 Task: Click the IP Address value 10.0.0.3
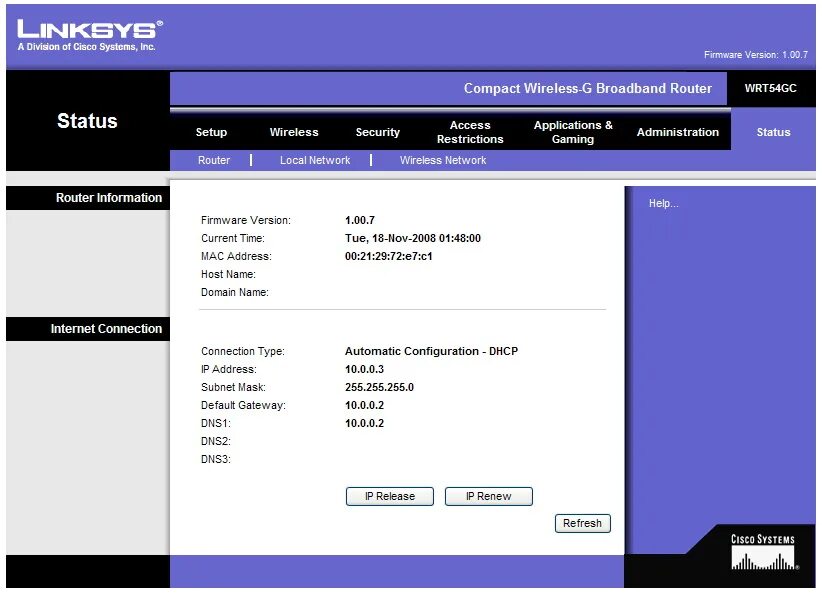point(364,369)
